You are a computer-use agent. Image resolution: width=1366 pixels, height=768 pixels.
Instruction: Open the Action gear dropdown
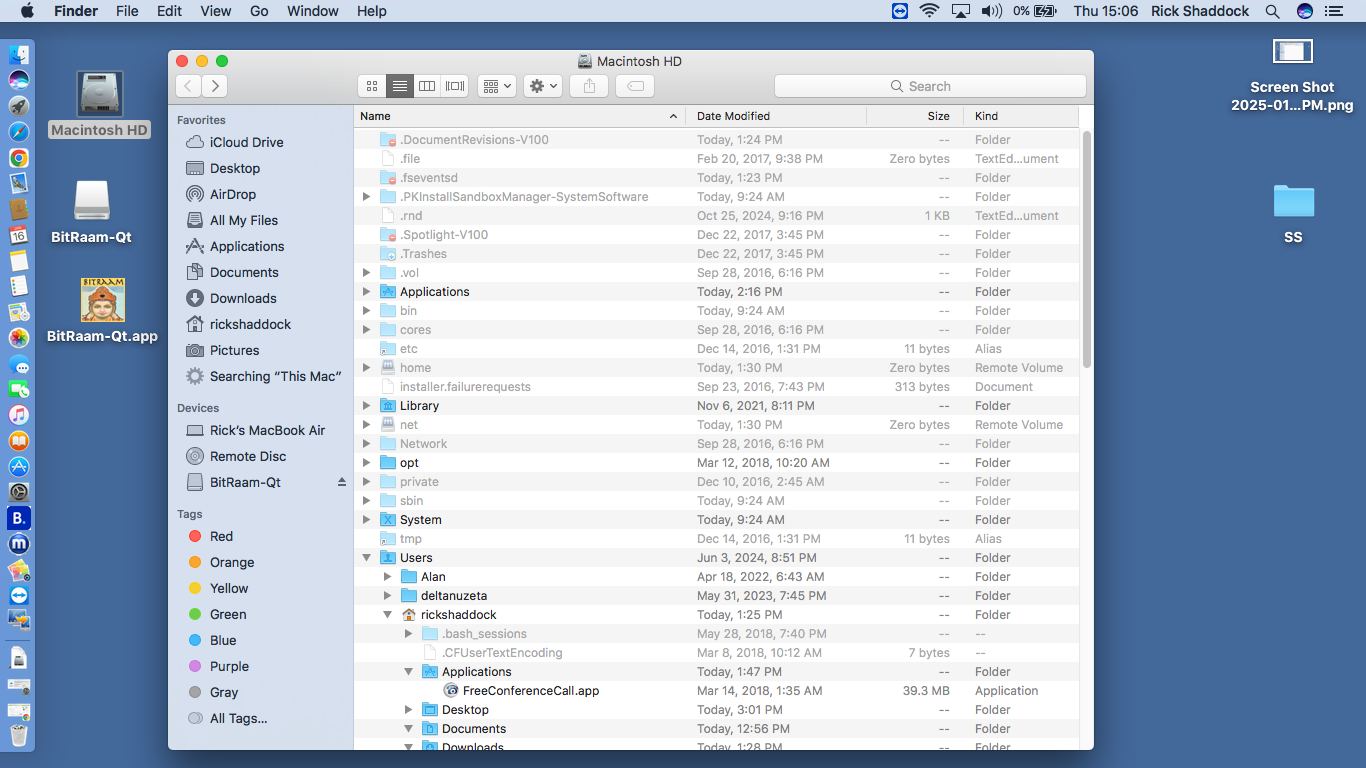point(543,86)
